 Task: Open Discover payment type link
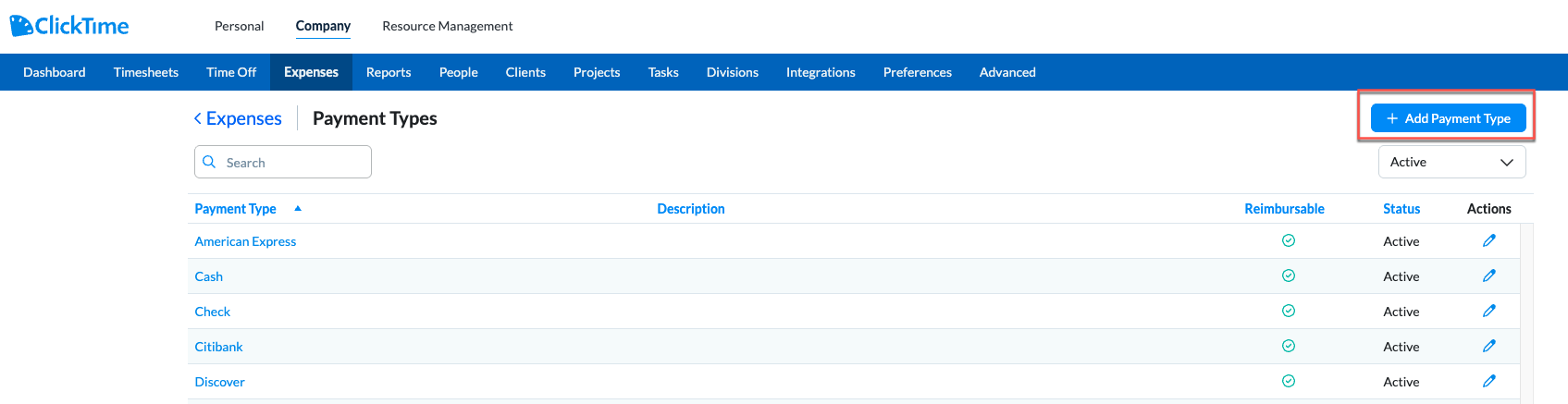(219, 382)
